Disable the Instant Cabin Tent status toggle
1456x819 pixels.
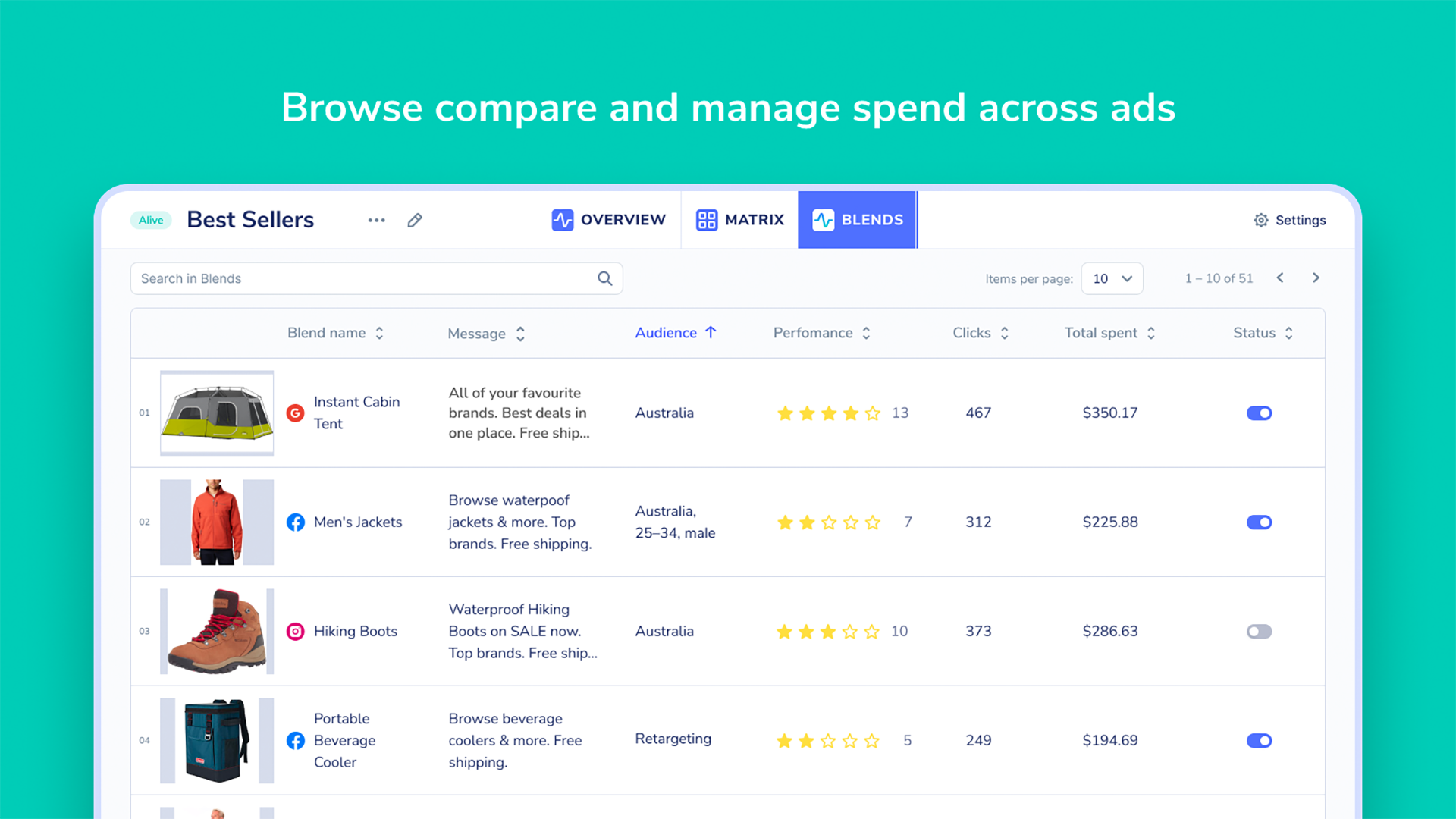click(1259, 413)
